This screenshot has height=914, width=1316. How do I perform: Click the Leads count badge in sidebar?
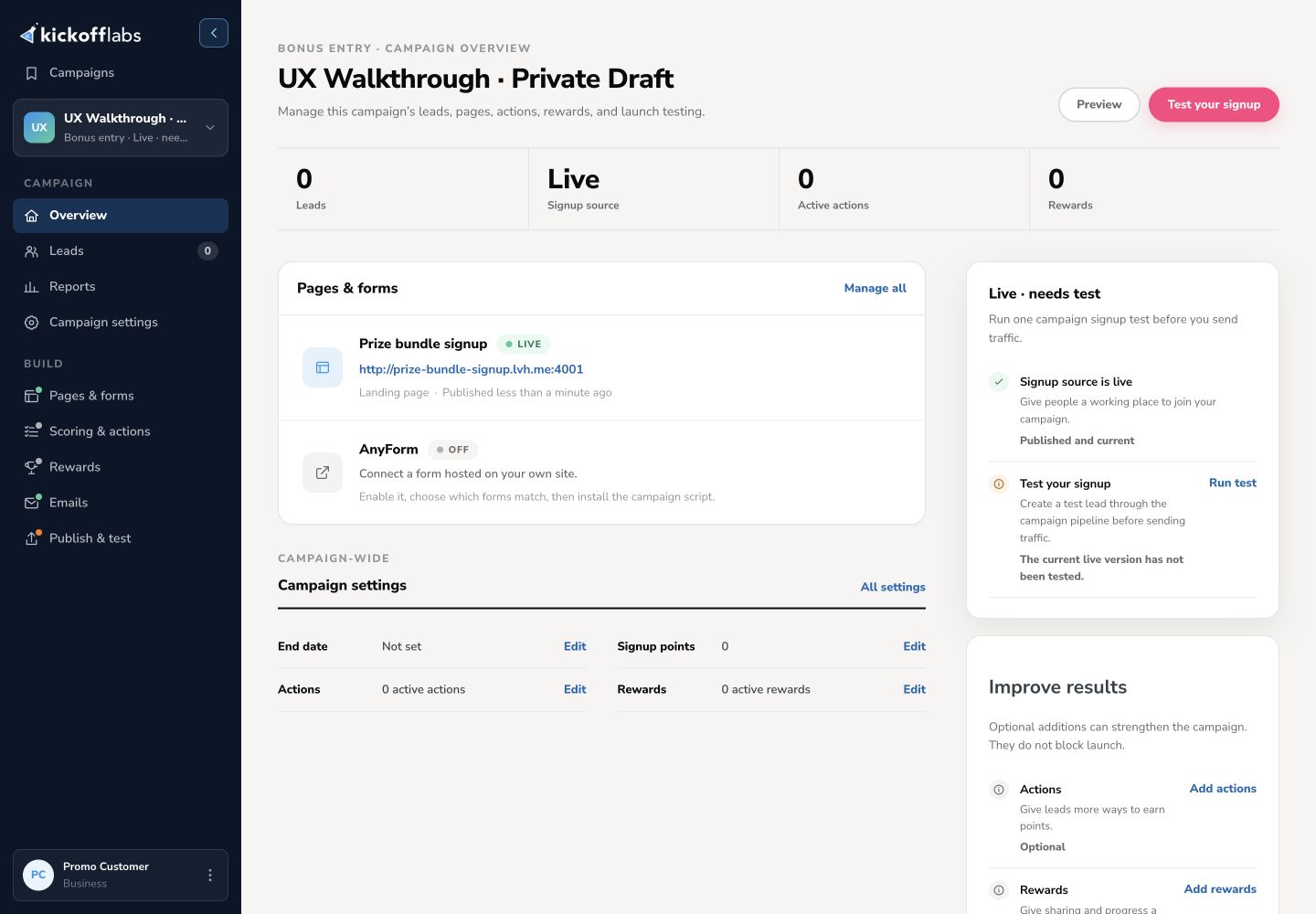coord(207,251)
